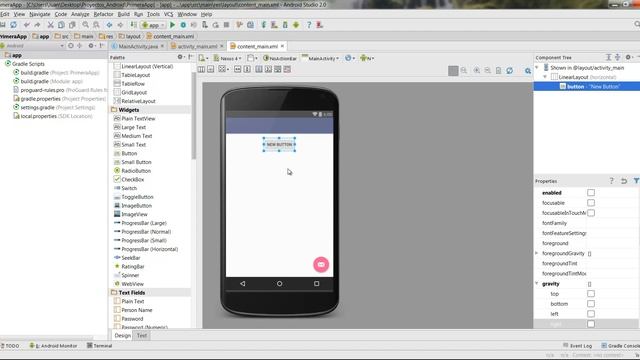Click the Copy icon in toolbar
The width and height of the screenshot is (640, 360).
pos(61,25)
